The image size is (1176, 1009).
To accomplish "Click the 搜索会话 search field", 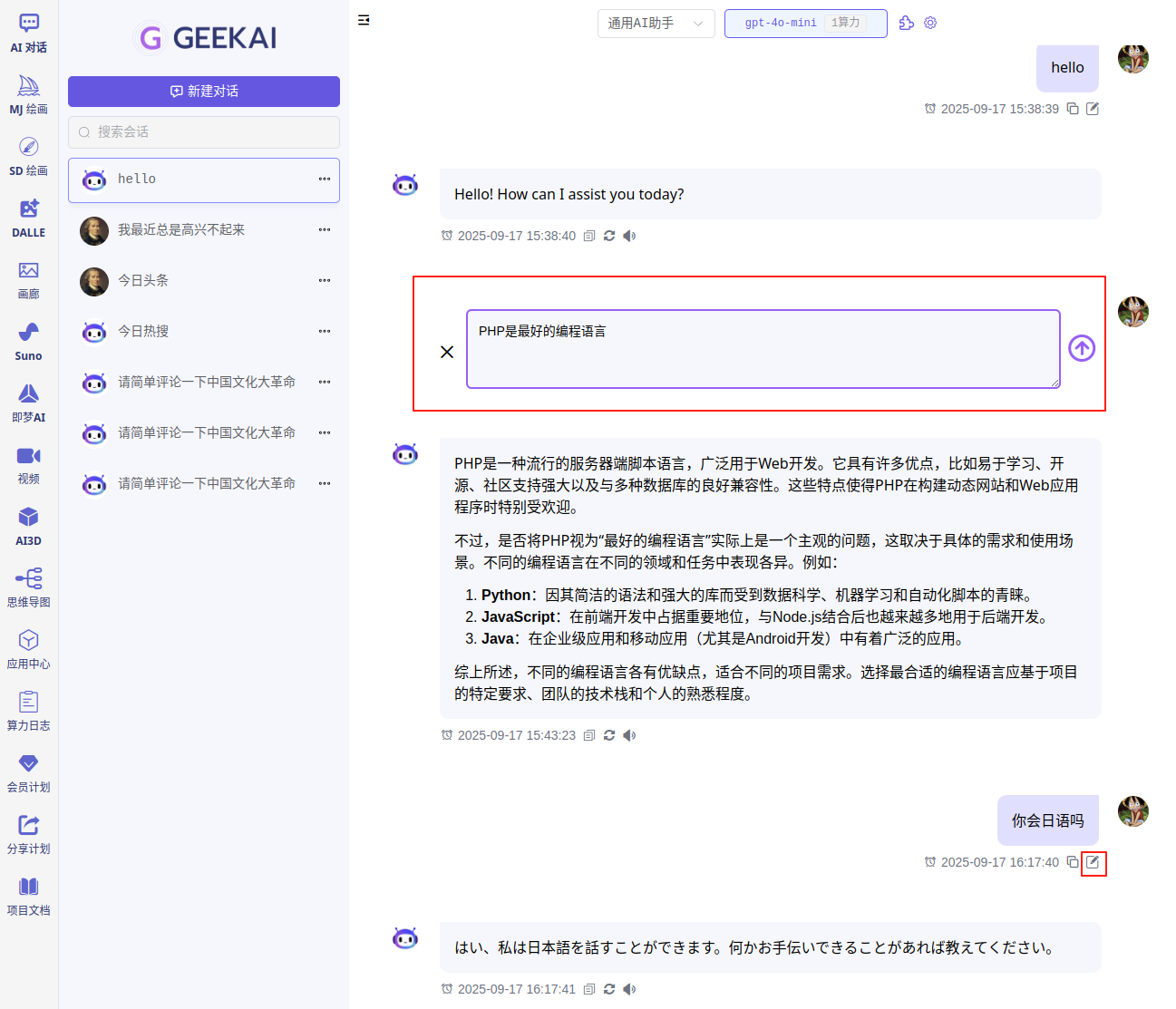I will 204,132.
